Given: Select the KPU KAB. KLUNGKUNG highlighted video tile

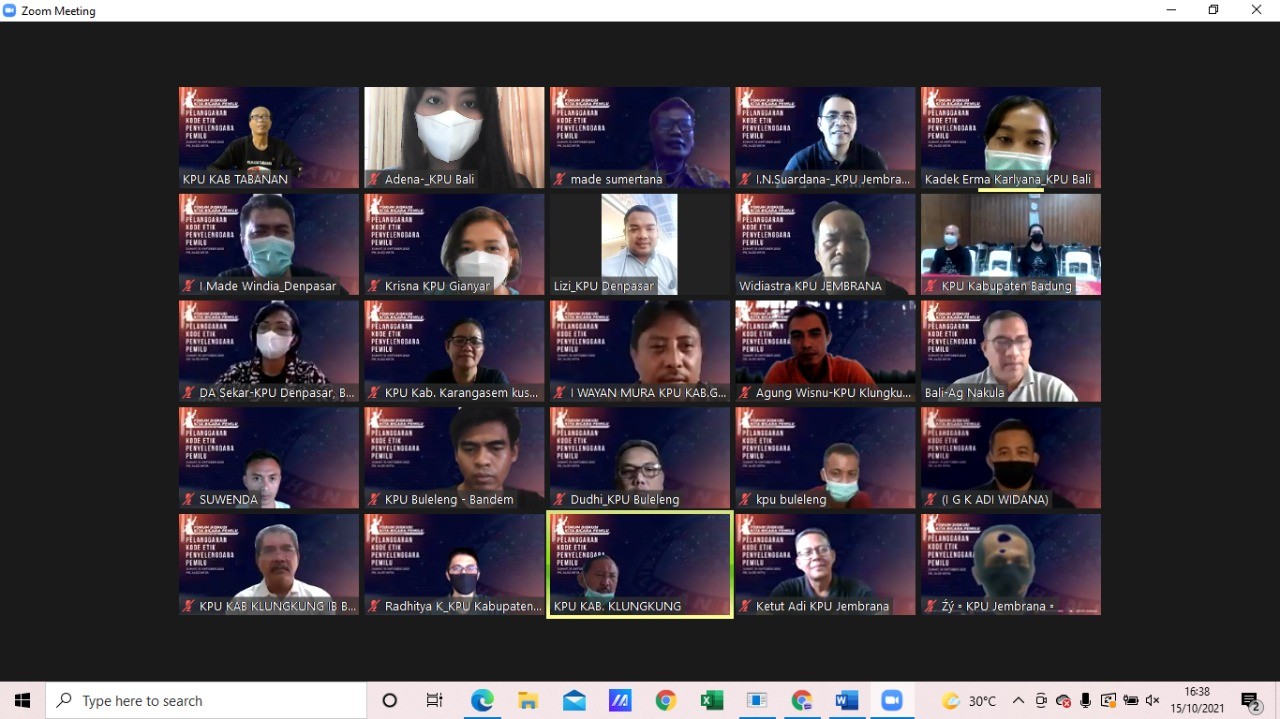Looking at the screenshot, I should [x=640, y=565].
